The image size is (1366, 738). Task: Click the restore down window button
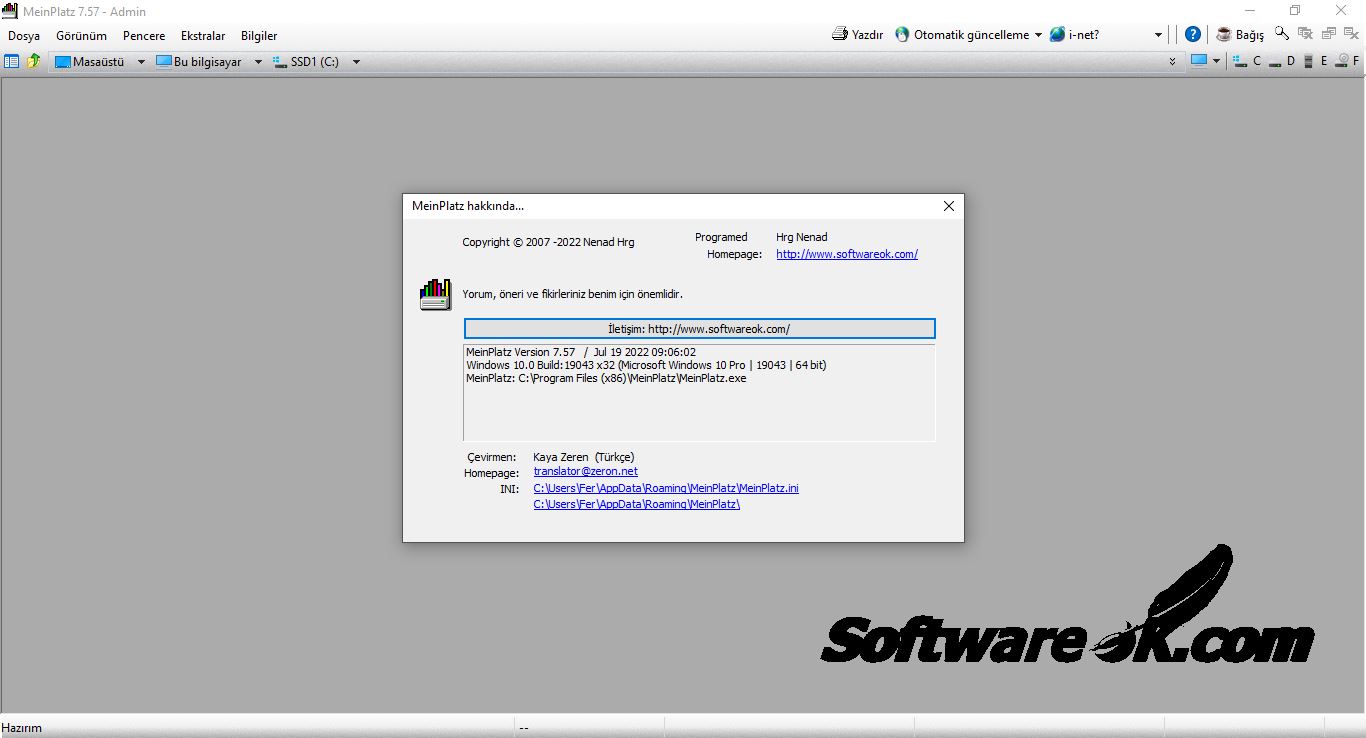tap(1295, 11)
